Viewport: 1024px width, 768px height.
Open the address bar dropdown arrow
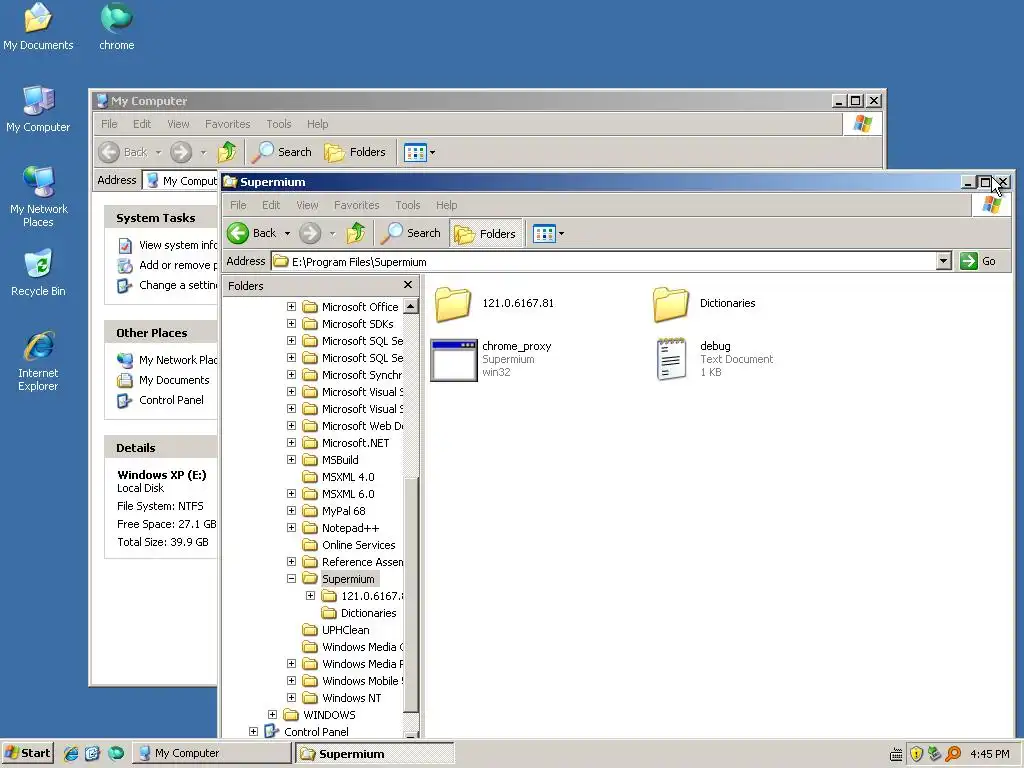(x=943, y=261)
